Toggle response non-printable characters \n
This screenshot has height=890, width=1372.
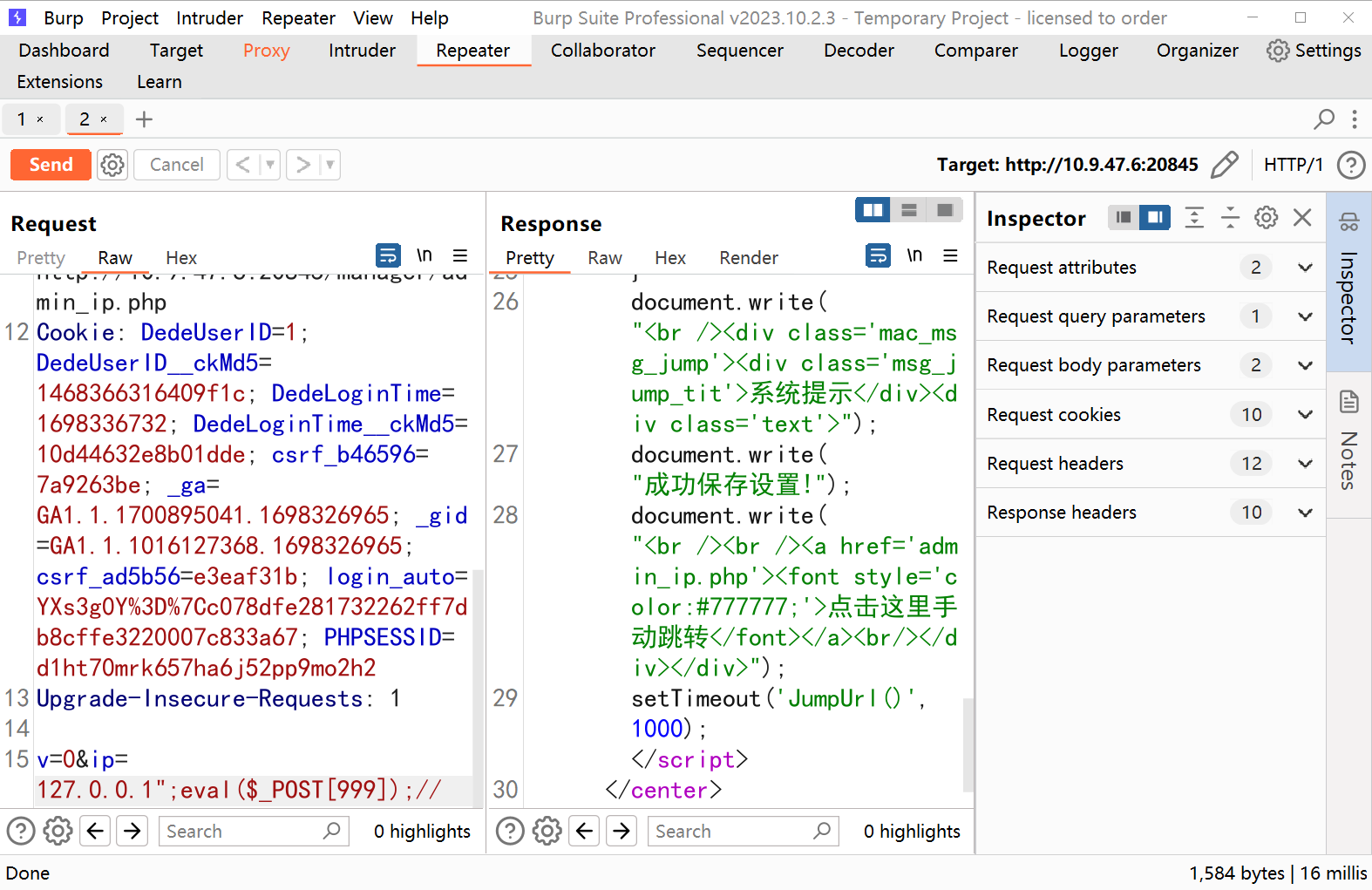coord(914,255)
